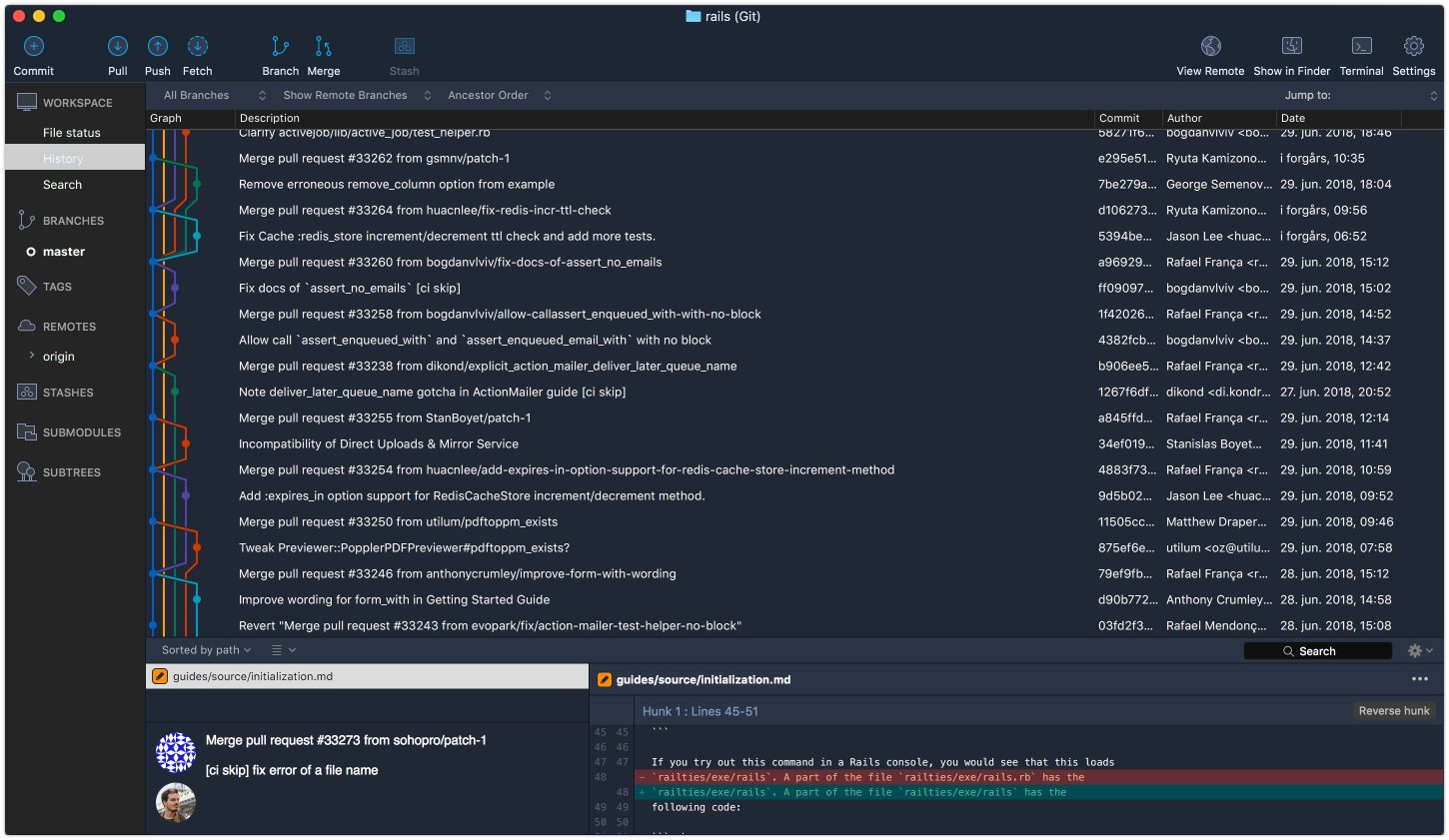The image size is (1449, 840).
Task: Open the gear options dropdown beside Search
Action: click(1421, 650)
